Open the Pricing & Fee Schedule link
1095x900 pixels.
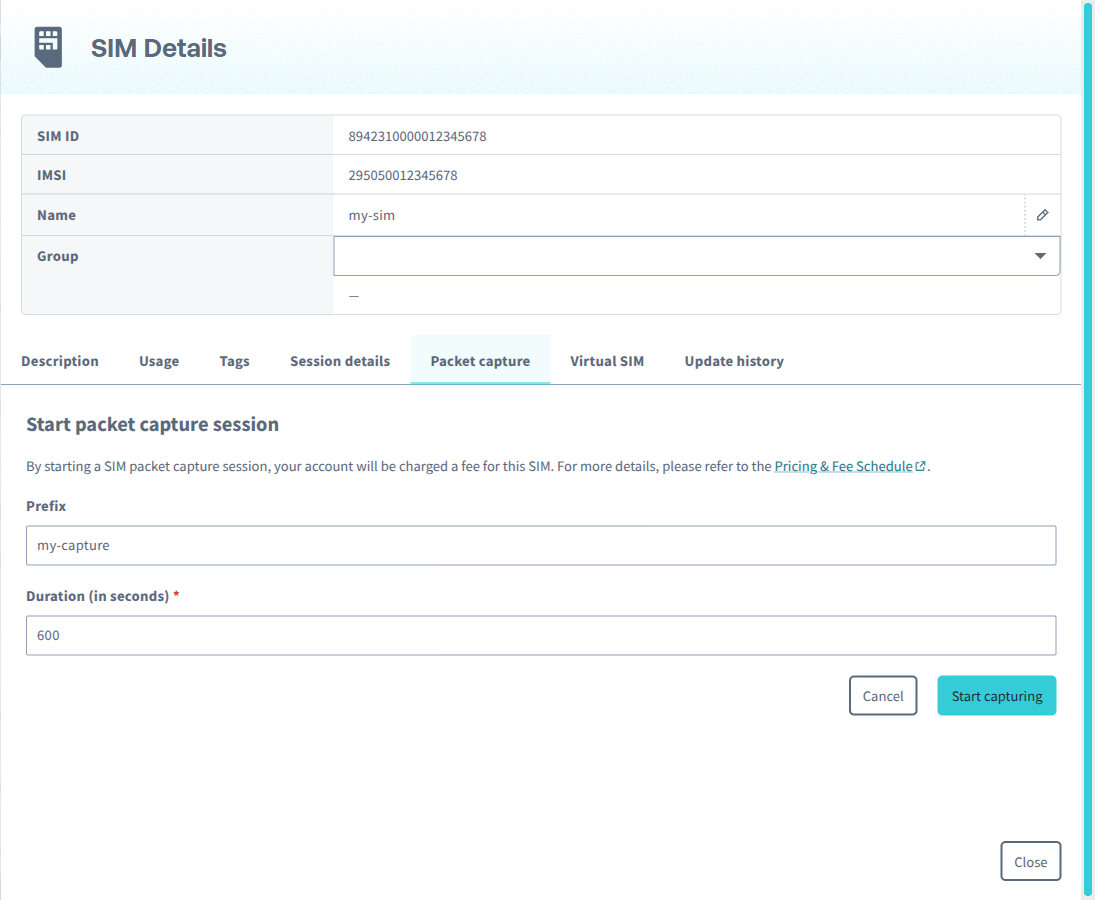click(845, 465)
